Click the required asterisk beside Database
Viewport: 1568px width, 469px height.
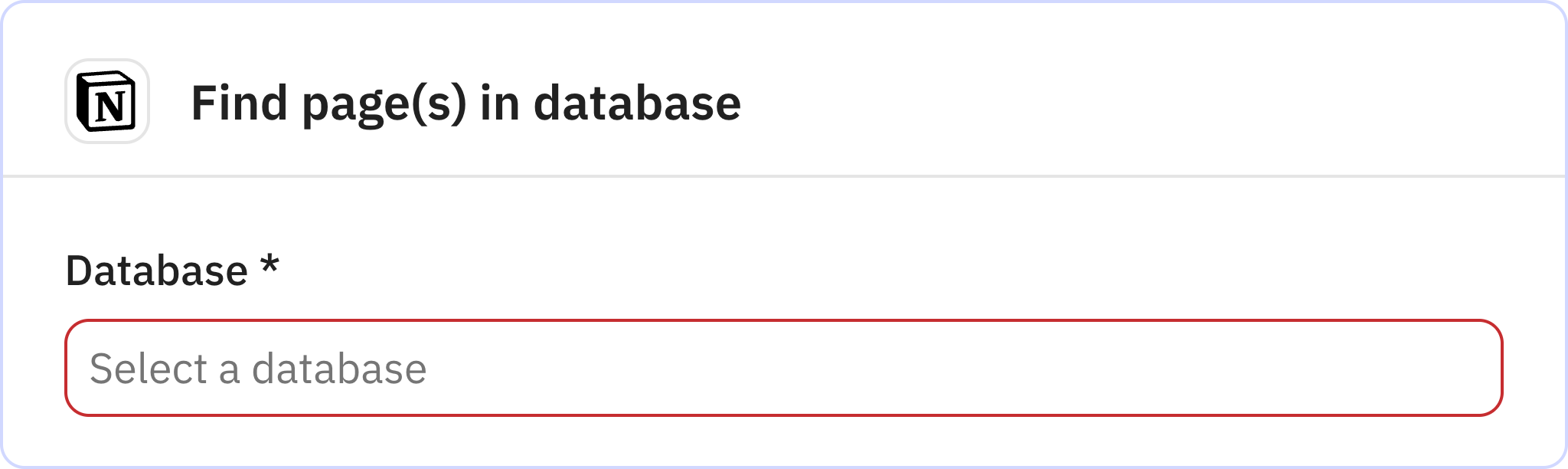click(269, 269)
